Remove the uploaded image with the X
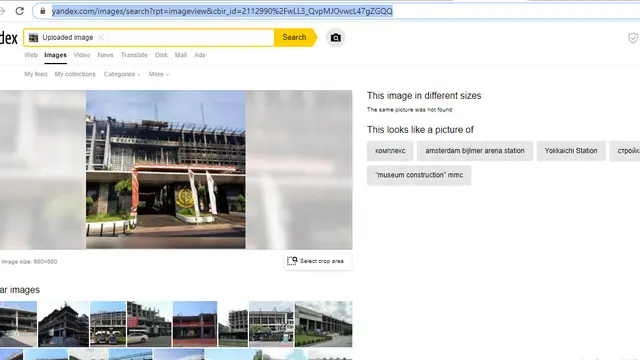Image resolution: width=640 pixels, height=360 pixels. pyautogui.click(x=101, y=38)
